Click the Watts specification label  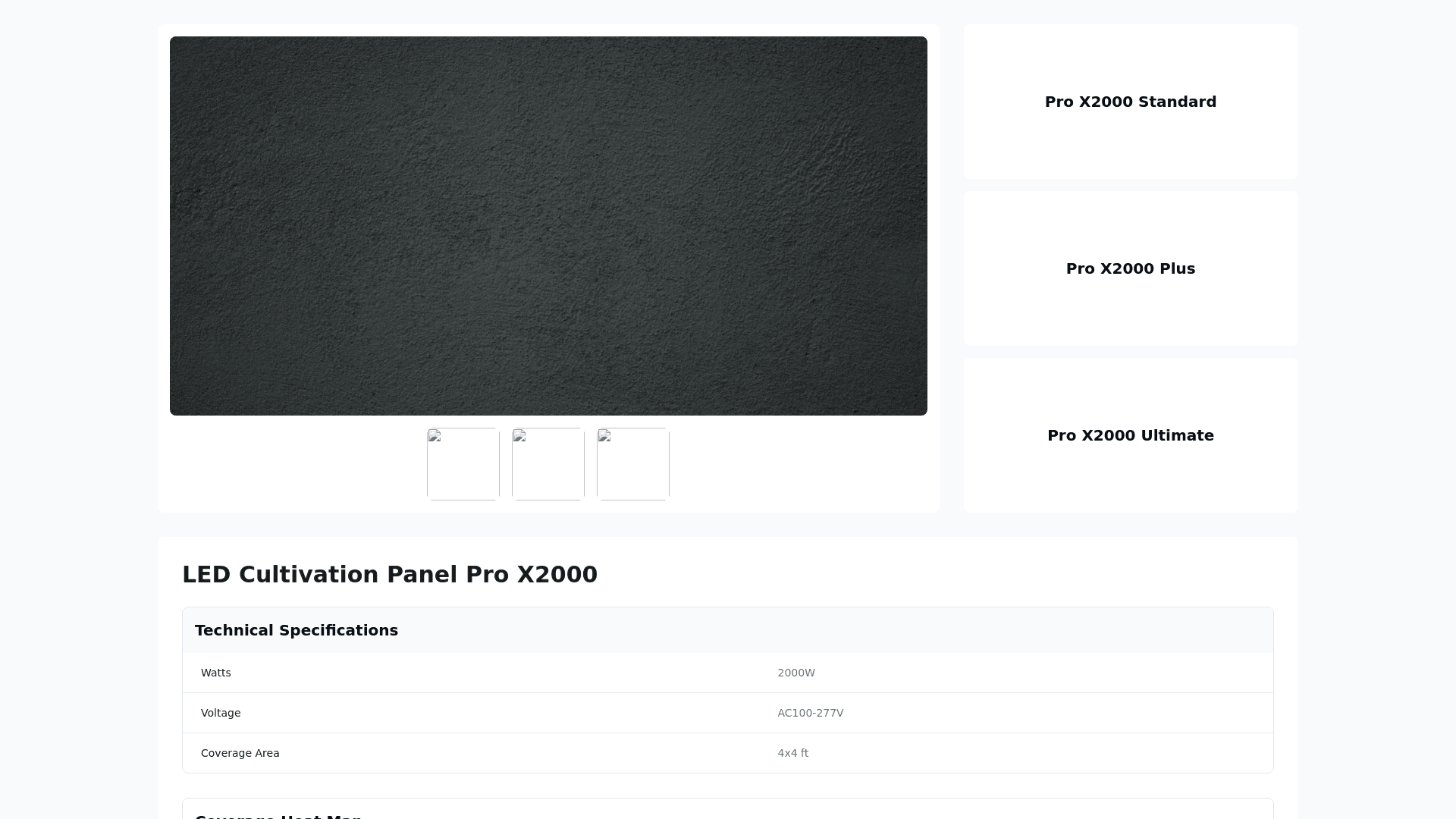click(x=216, y=673)
